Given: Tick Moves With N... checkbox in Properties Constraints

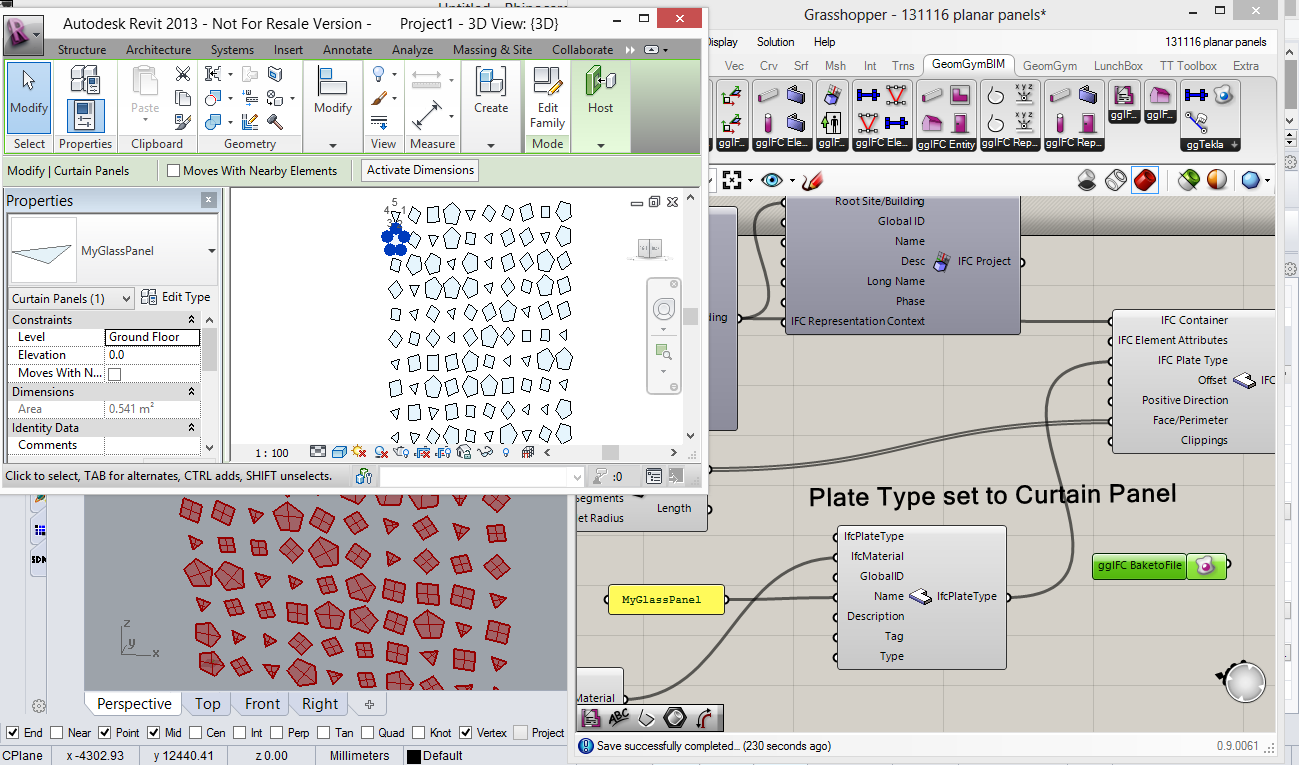Looking at the screenshot, I should 114,373.
